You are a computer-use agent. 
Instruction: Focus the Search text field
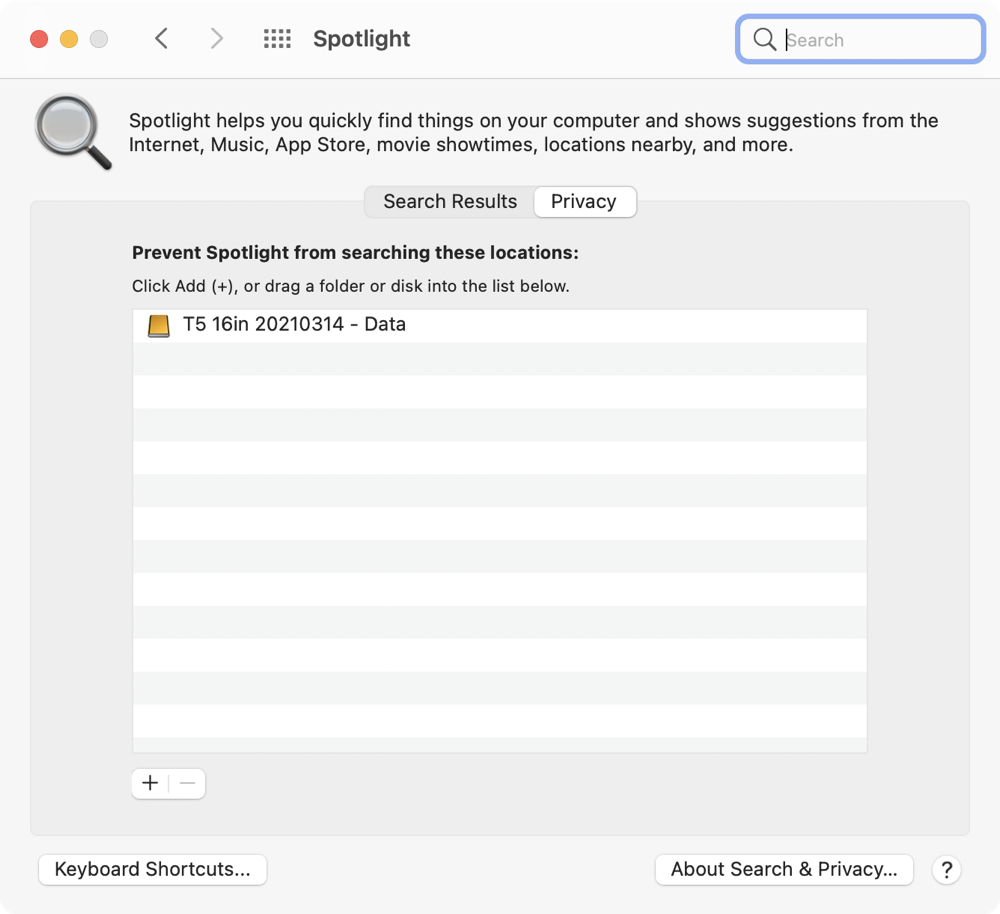(875, 40)
